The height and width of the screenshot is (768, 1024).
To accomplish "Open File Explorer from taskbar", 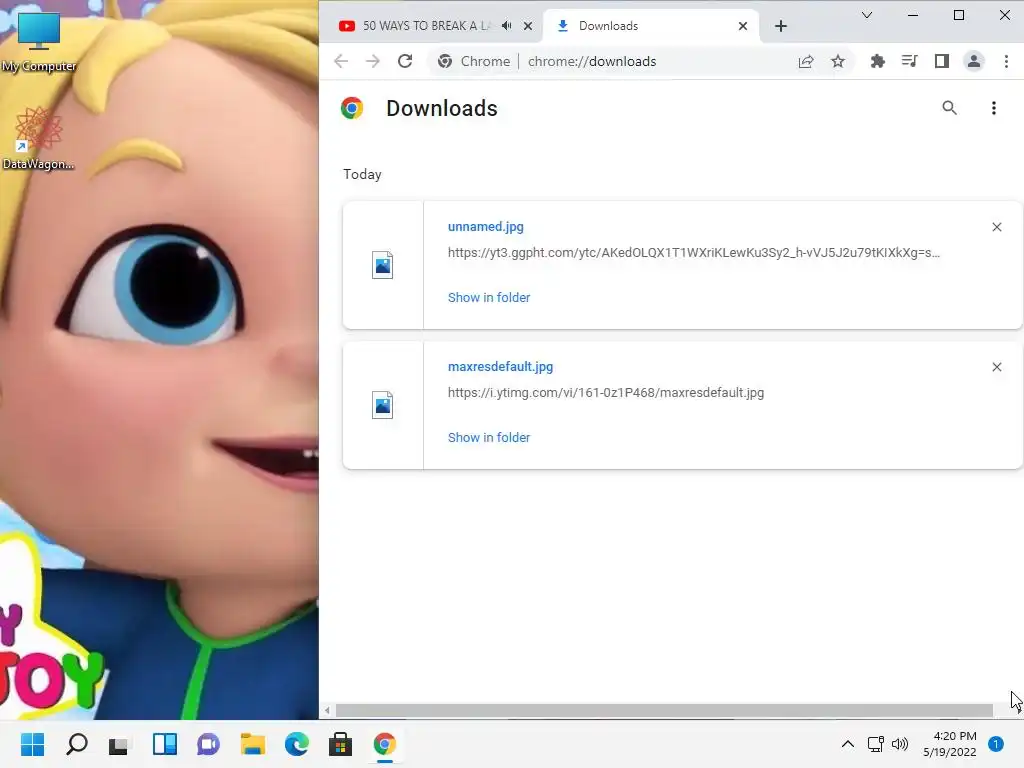I will (x=252, y=744).
